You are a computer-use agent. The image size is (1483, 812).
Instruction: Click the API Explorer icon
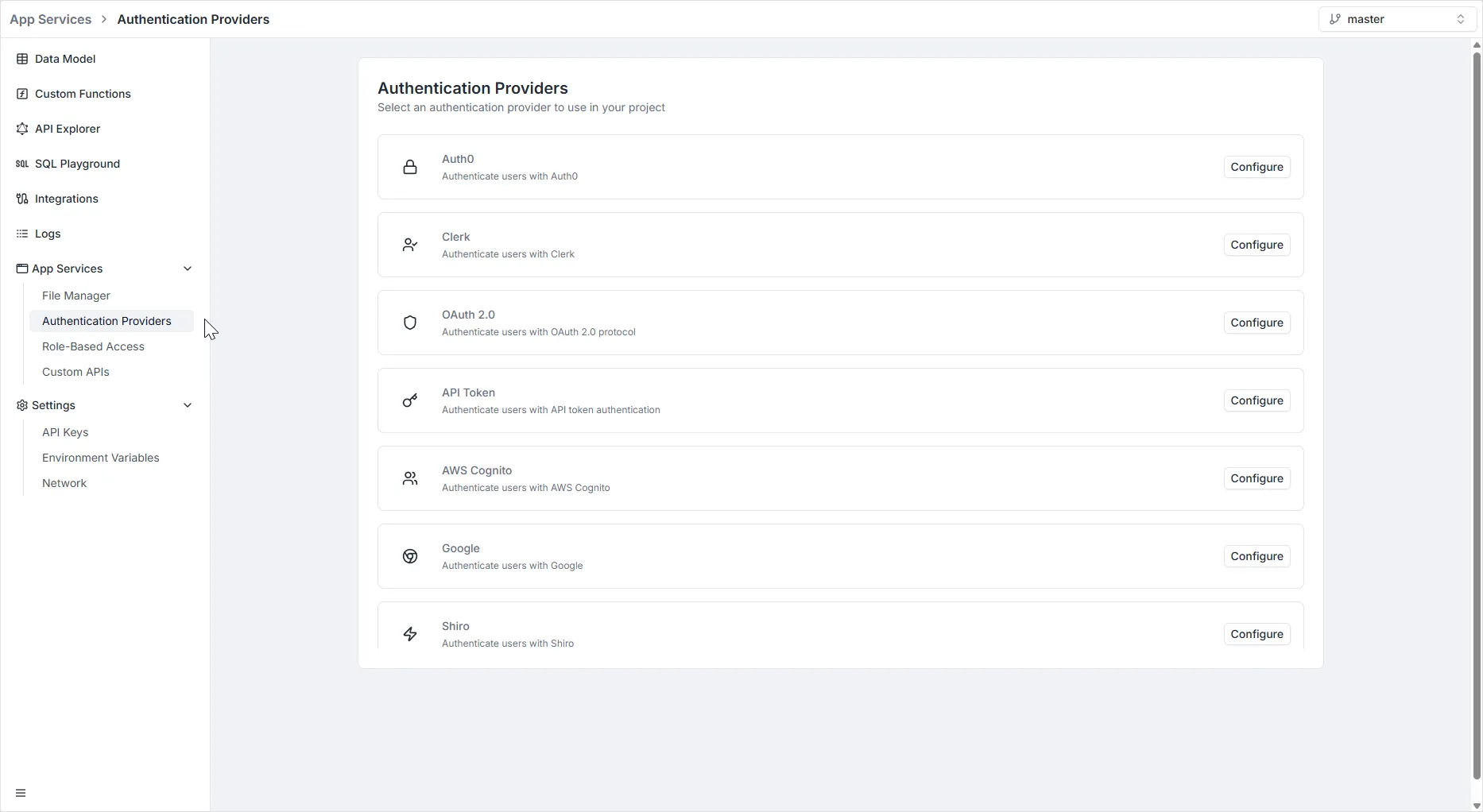click(22, 129)
